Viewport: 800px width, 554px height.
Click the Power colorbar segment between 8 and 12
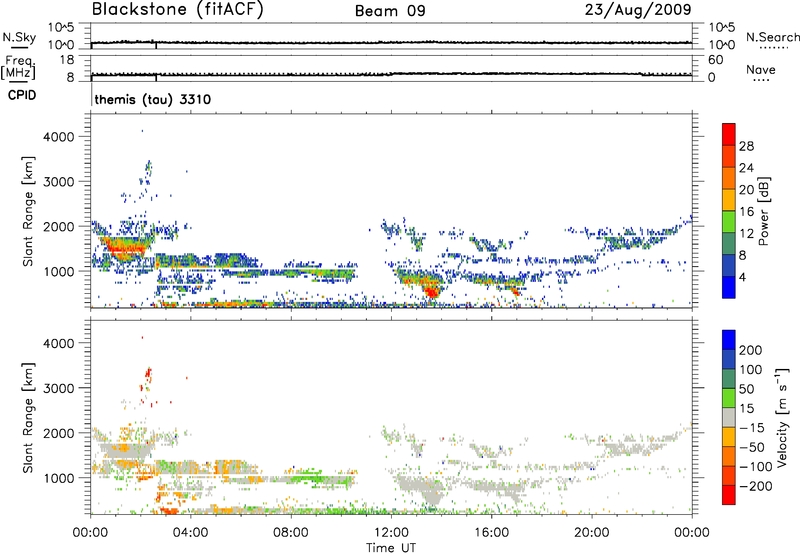tap(729, 244)
